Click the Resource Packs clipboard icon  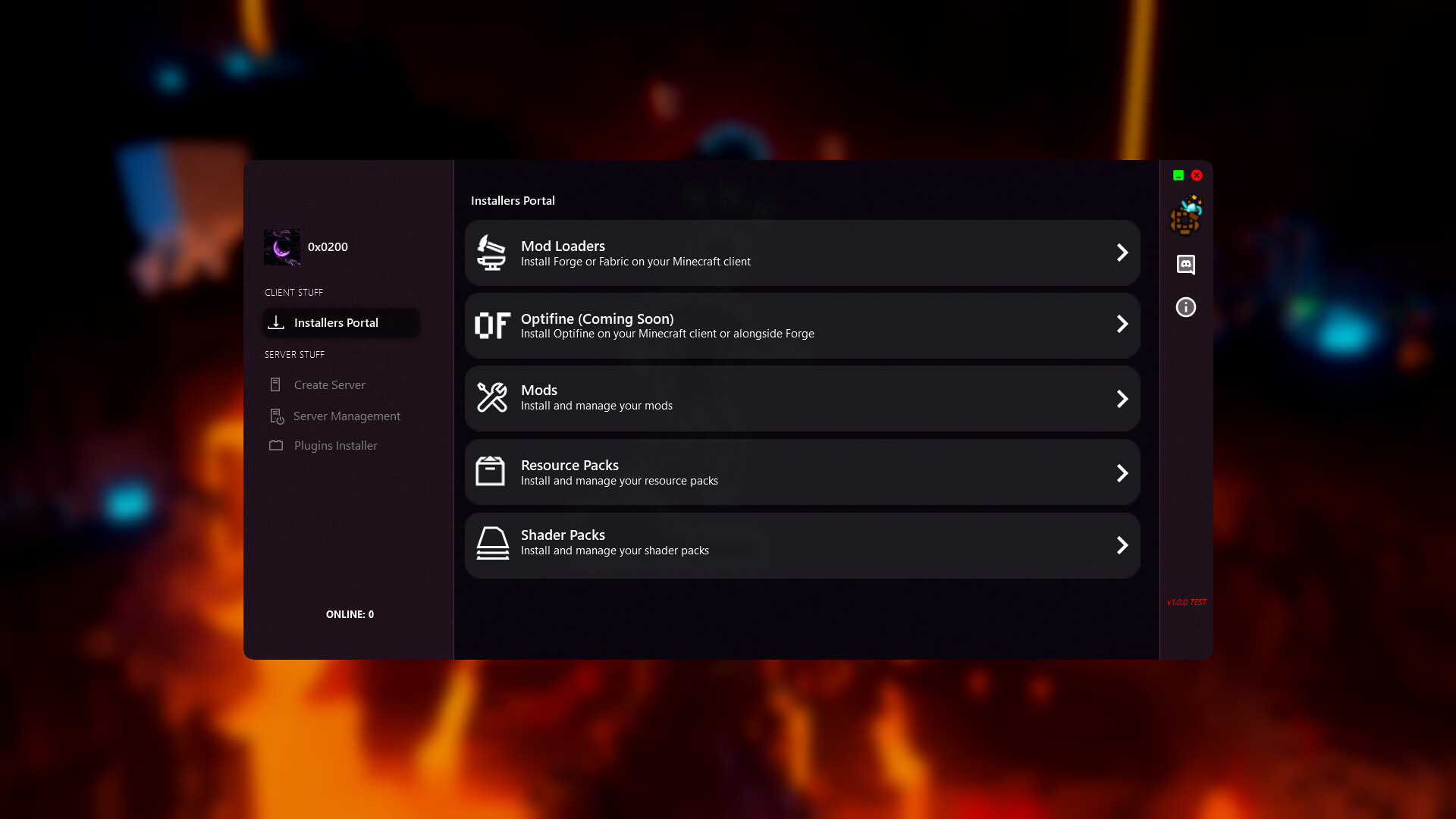click(x=491, y=471)
